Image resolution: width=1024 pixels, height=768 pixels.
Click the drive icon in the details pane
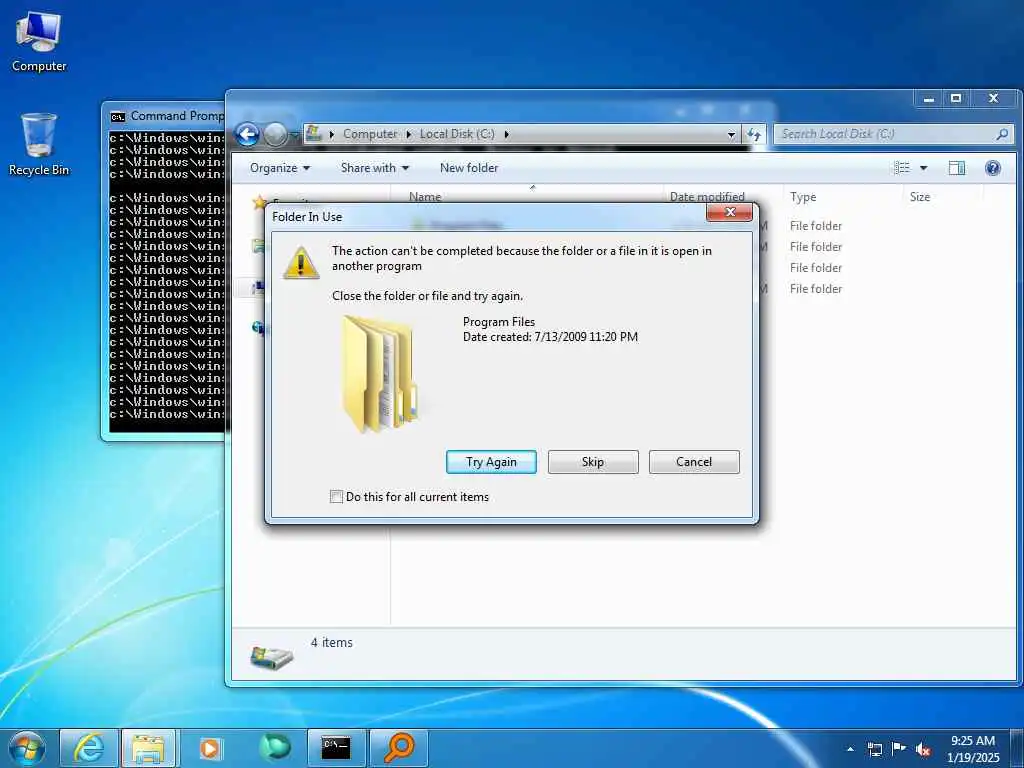click(272, 657)
